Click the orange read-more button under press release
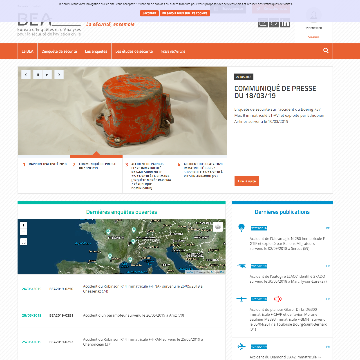Image resolution: width=360 pixels, height=360 pixels. pos(247,181)
